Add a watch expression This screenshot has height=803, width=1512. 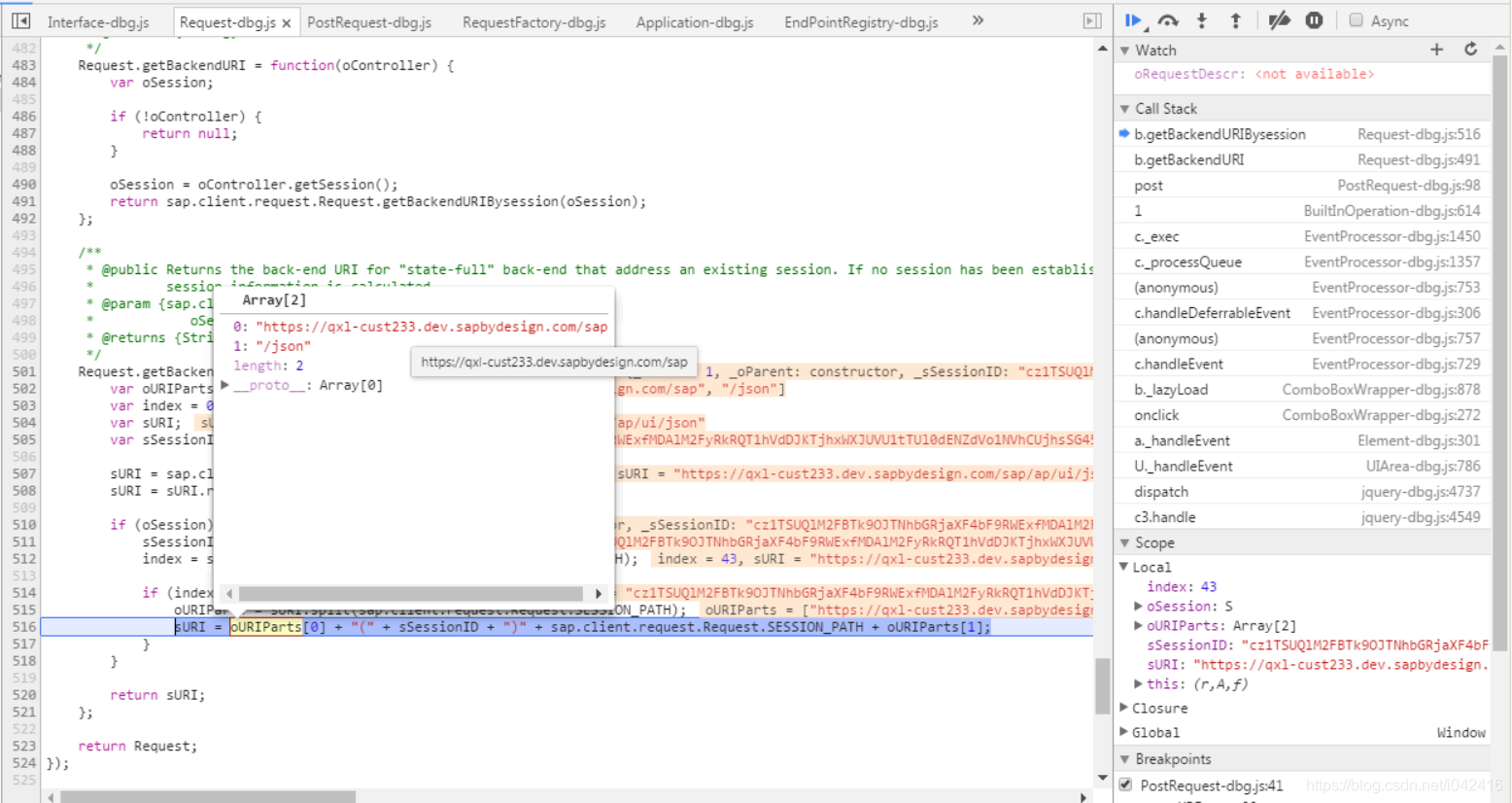coord(1436,50)
